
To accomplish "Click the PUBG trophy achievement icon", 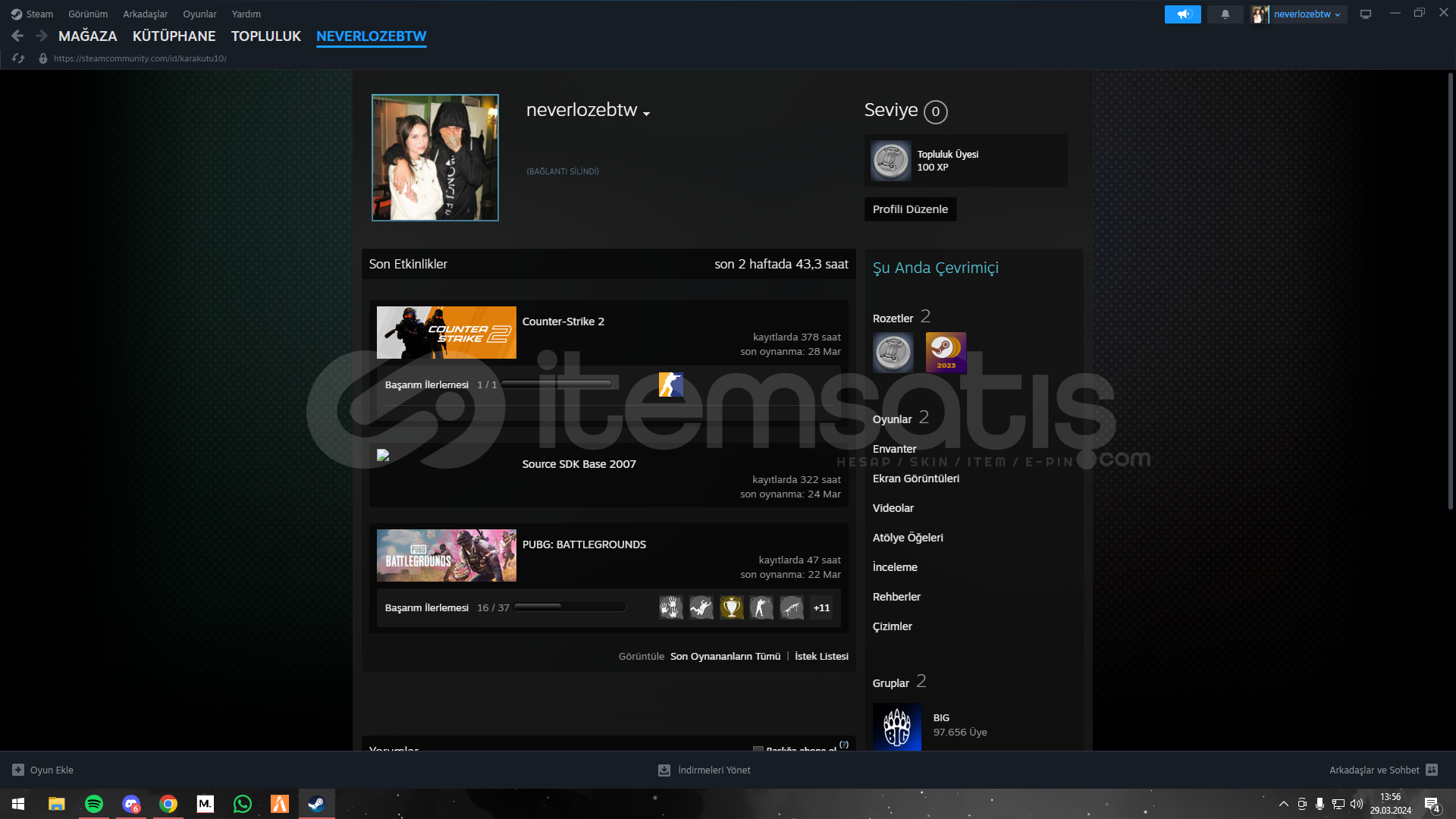I will 731,607.
